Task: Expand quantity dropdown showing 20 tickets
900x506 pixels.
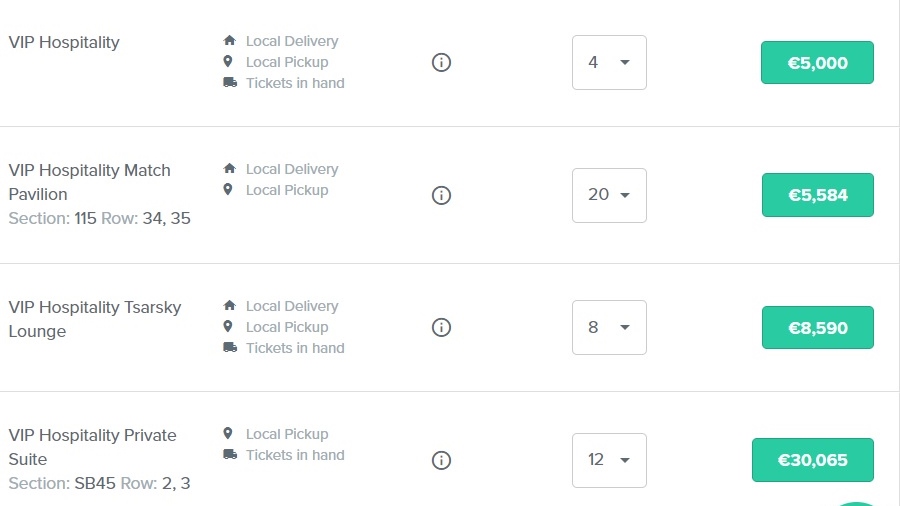Action: [609, 195]
